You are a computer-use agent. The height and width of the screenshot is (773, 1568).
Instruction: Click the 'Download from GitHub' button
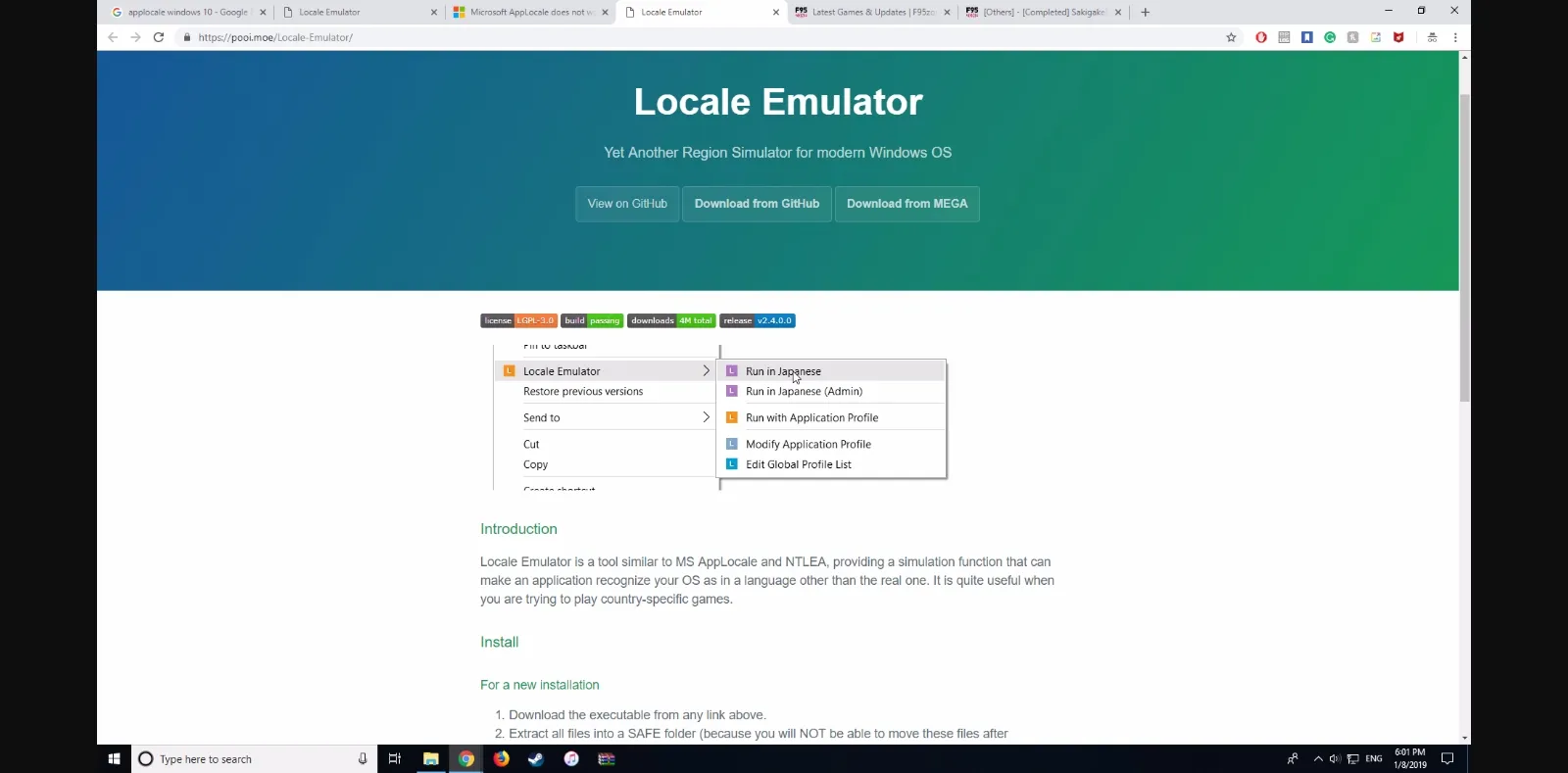757,204
